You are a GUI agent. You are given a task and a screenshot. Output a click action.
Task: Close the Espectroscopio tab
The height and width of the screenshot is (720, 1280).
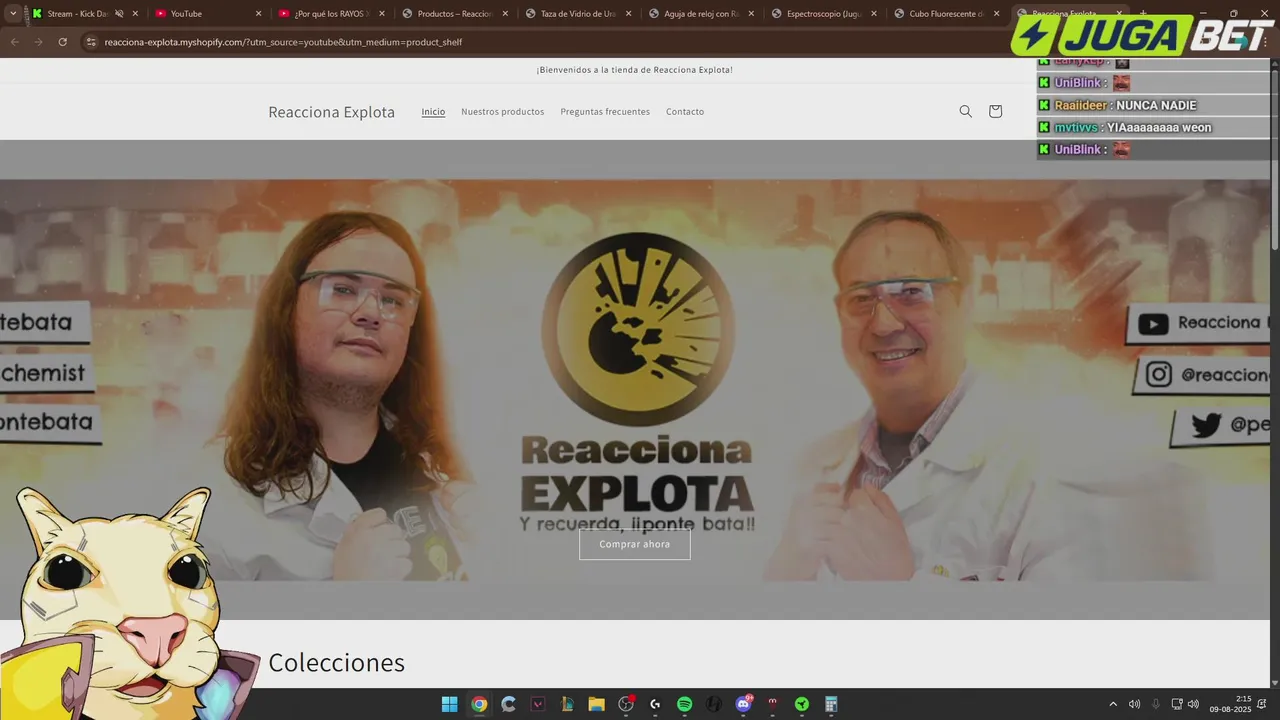coord(873,14)
